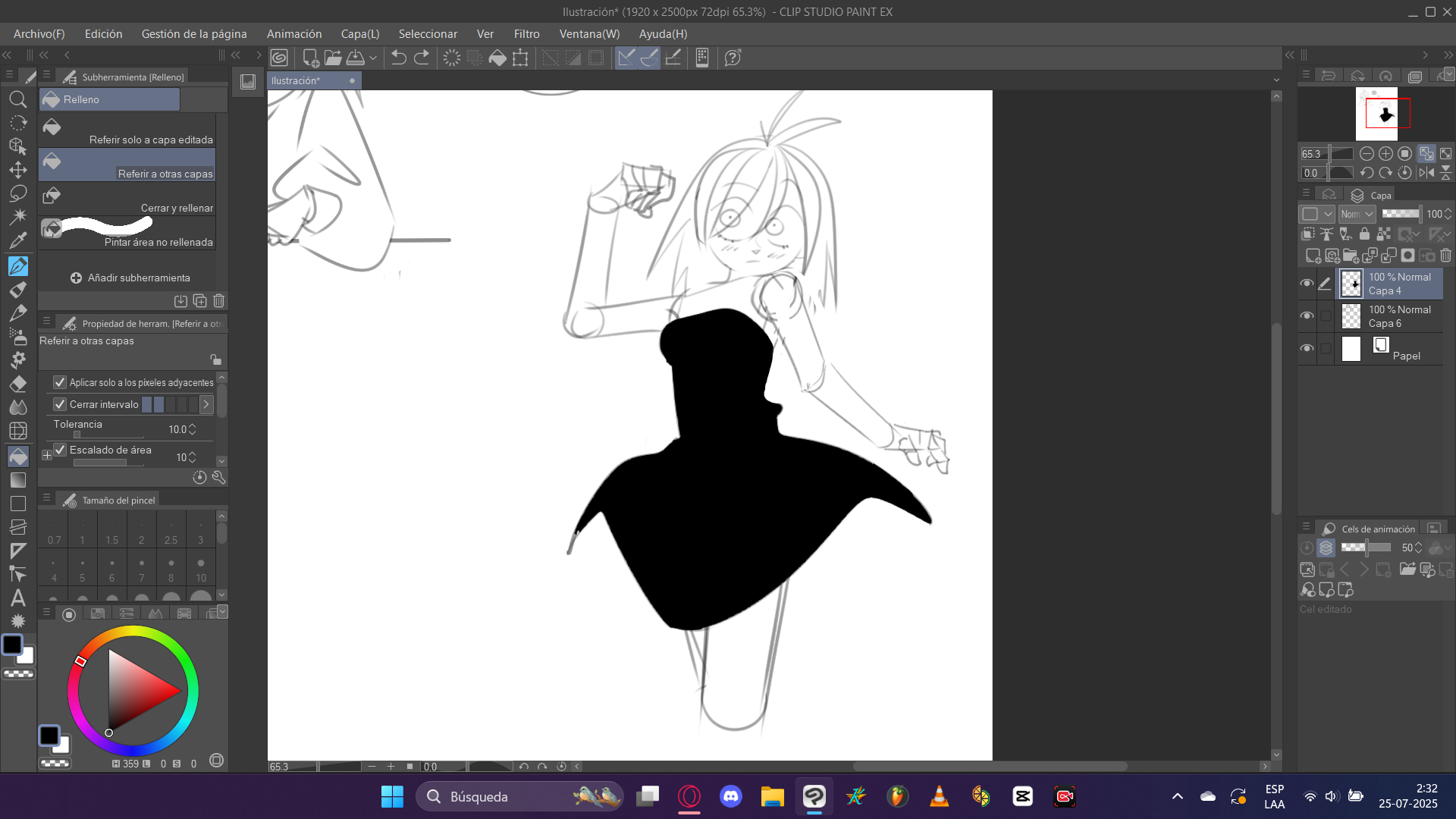Toggle visibility of Capa 6 layer
This screenshot has height=819, width=1456.
click(1307, 316)
